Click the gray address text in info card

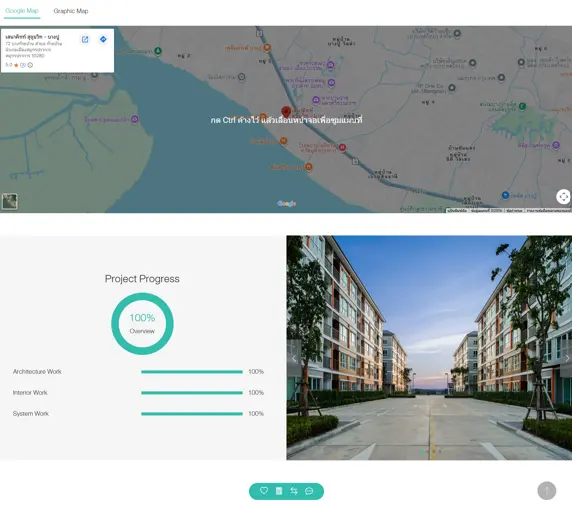[34, 49]
